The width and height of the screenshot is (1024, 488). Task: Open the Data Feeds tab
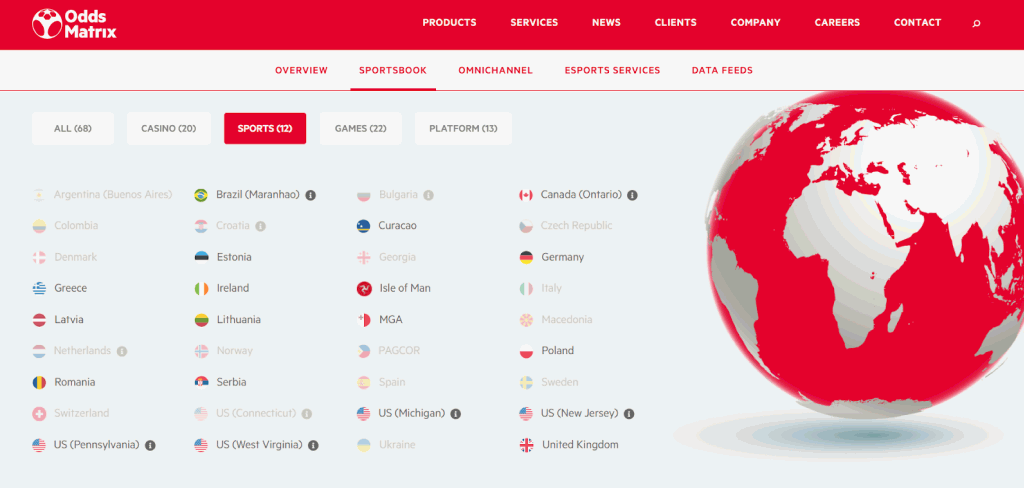click(722, 71)
